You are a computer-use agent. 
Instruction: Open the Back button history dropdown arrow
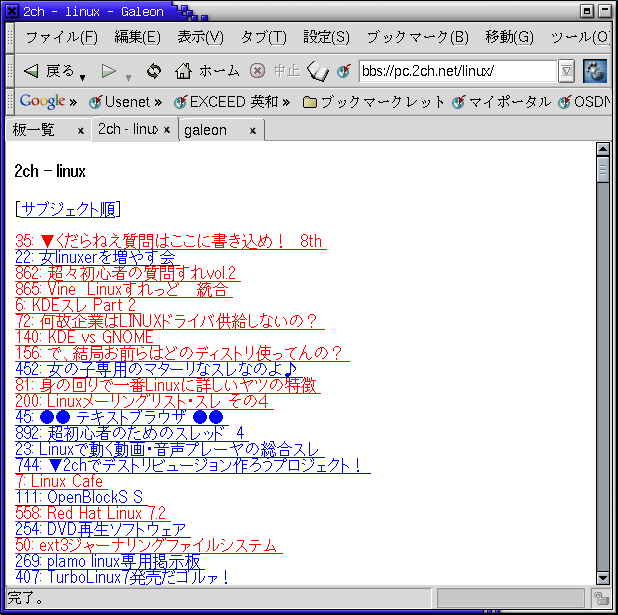coord(82,75)
